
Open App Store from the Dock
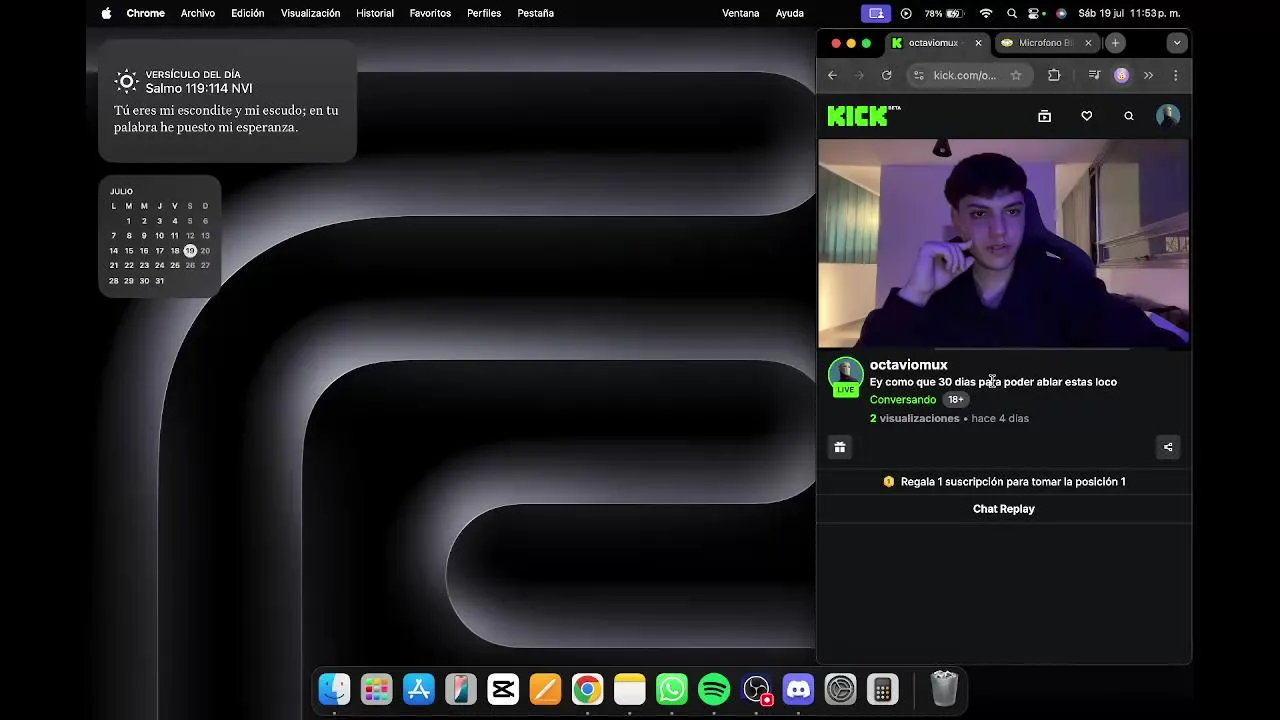[x=419, y=689]
